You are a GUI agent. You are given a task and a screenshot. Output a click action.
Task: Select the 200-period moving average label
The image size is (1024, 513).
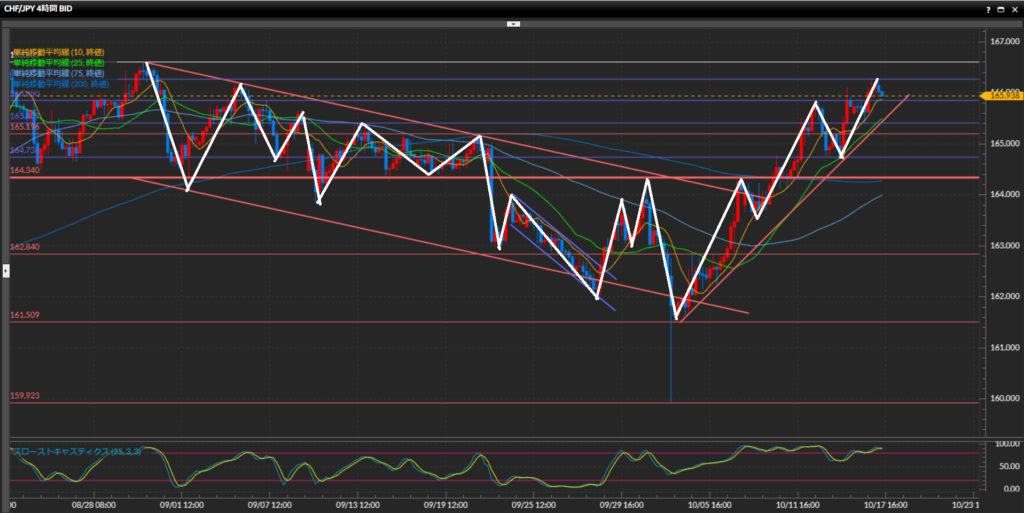point(60,84)
